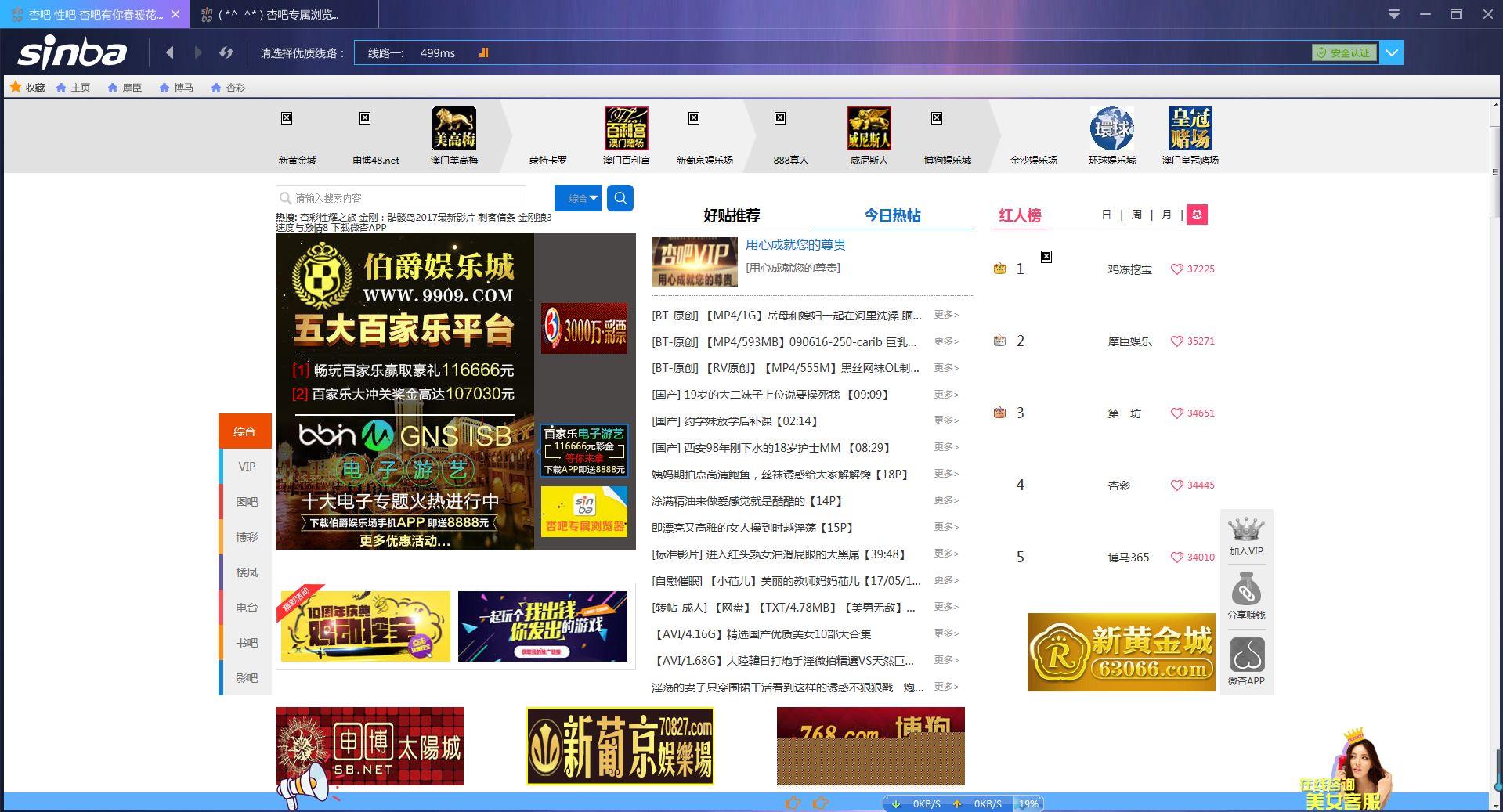Screen dimensions: 1503x812
Task: Click the page refresh icon
Action: pos(226,52)
